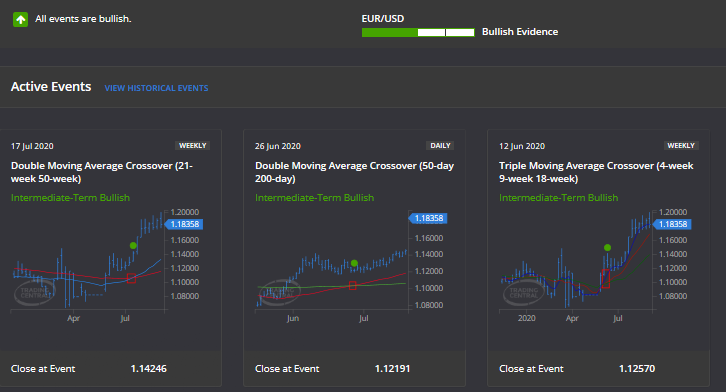The width and height of the screenshot is (726, 392).
Task: Click the EUR/USD symbol label
Action: pos(383,19)
